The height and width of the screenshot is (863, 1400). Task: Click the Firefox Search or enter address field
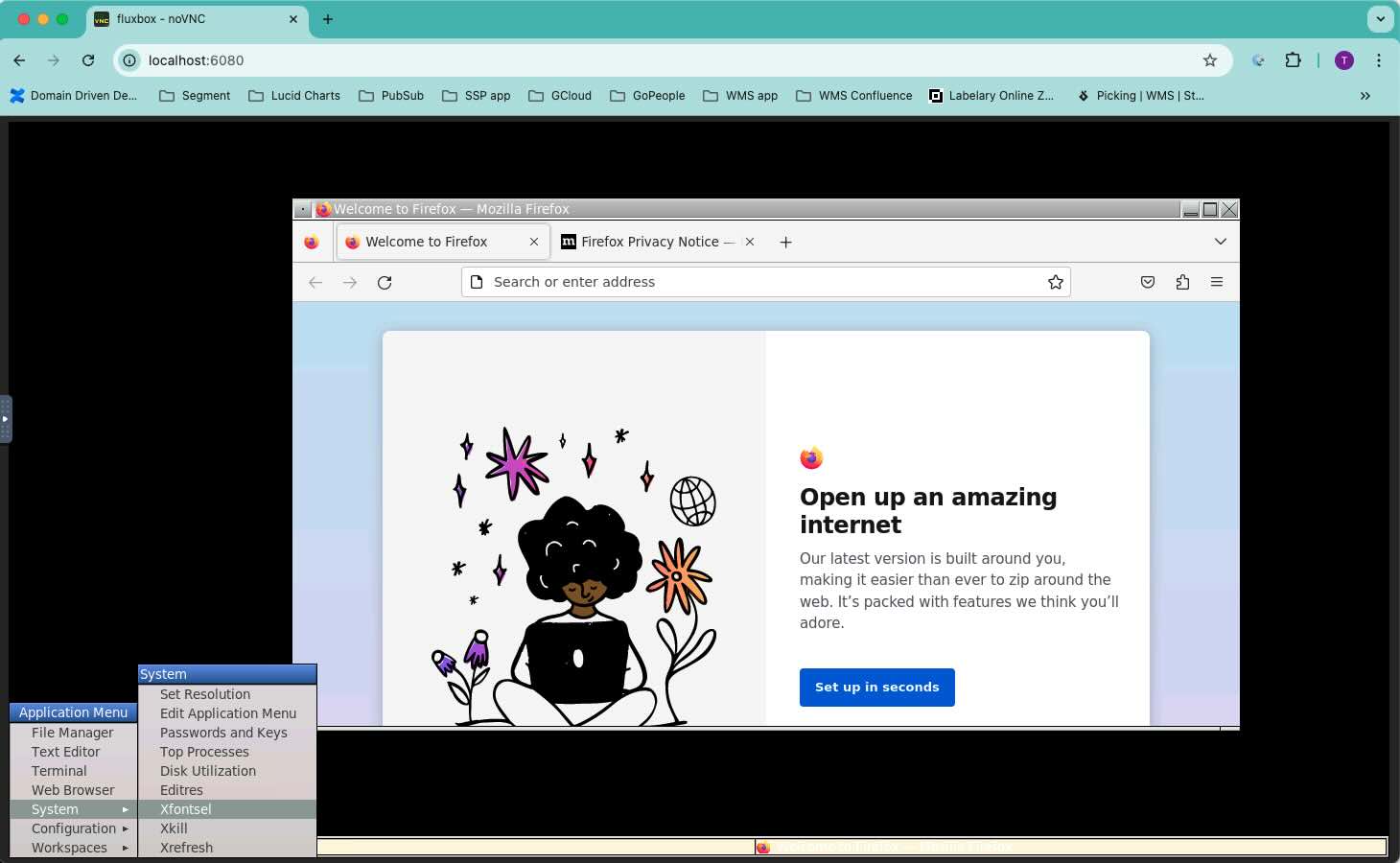[x=765, y=282]
